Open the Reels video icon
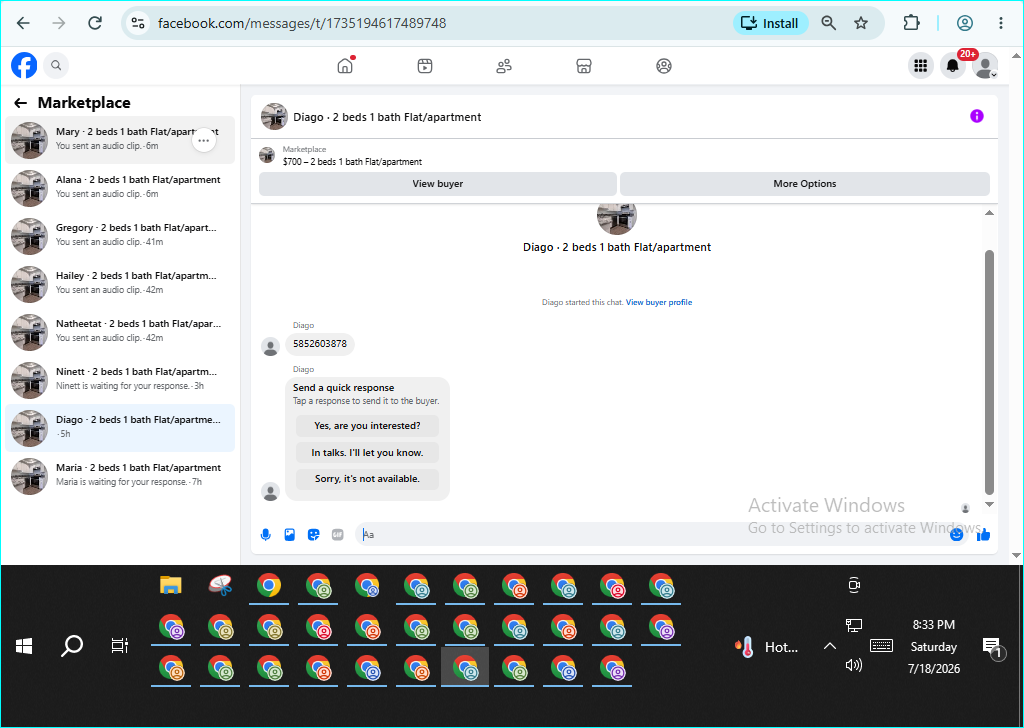Viewport: 1024px width, 728px height. (424, 66)
